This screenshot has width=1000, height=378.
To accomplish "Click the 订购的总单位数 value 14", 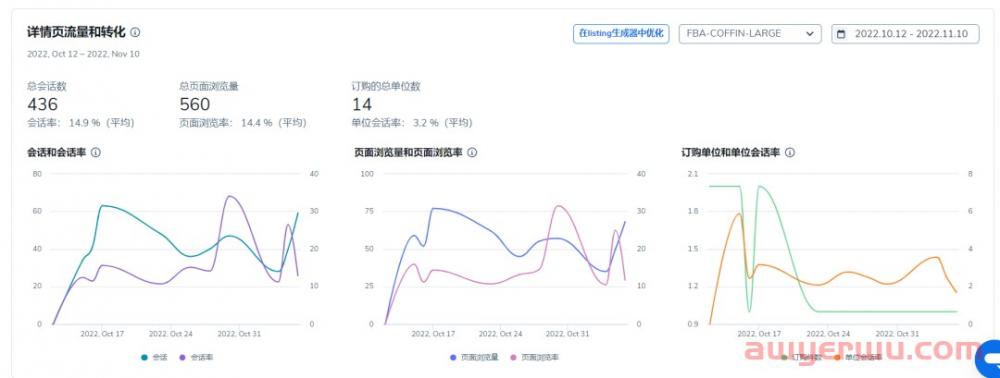I will coord(362,105).
